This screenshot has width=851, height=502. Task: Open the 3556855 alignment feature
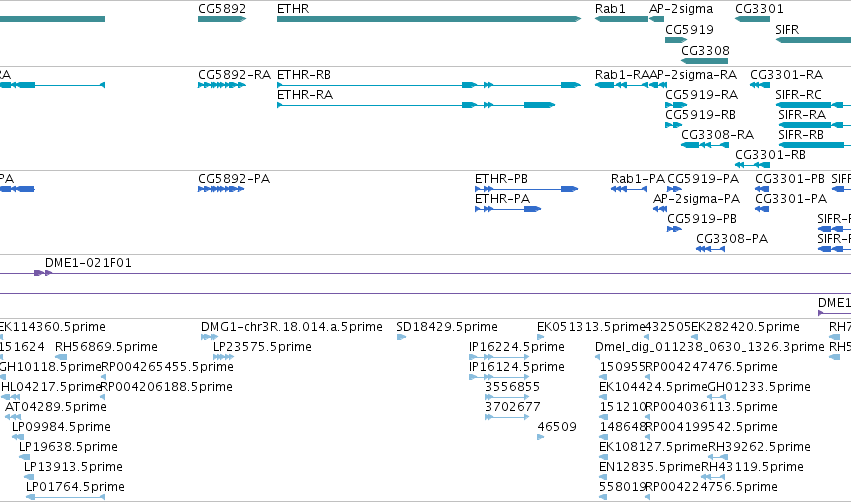[512, 386]
